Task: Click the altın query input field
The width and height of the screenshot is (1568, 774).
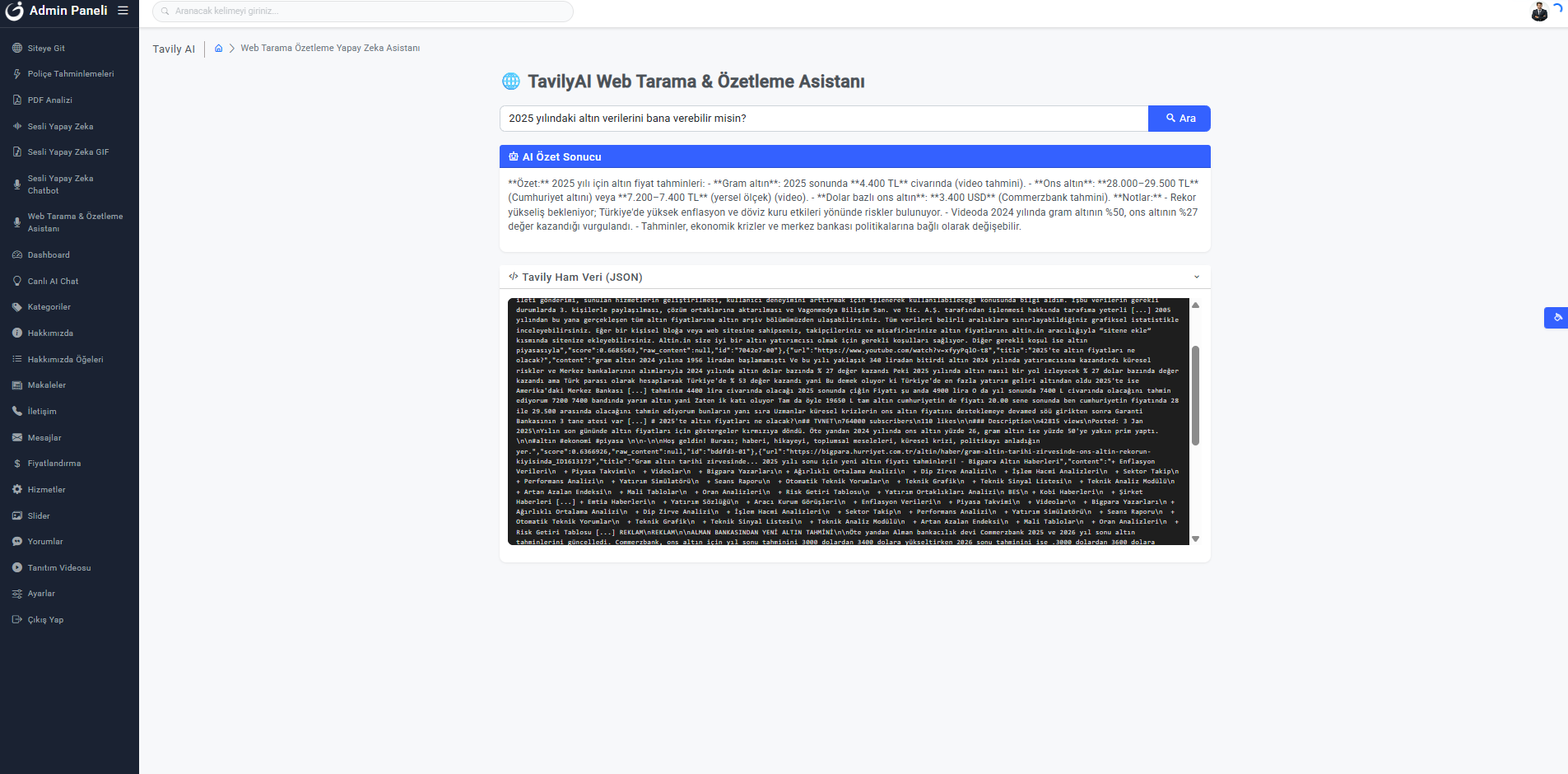Action: pyautogui.click(x=824, y=119)
